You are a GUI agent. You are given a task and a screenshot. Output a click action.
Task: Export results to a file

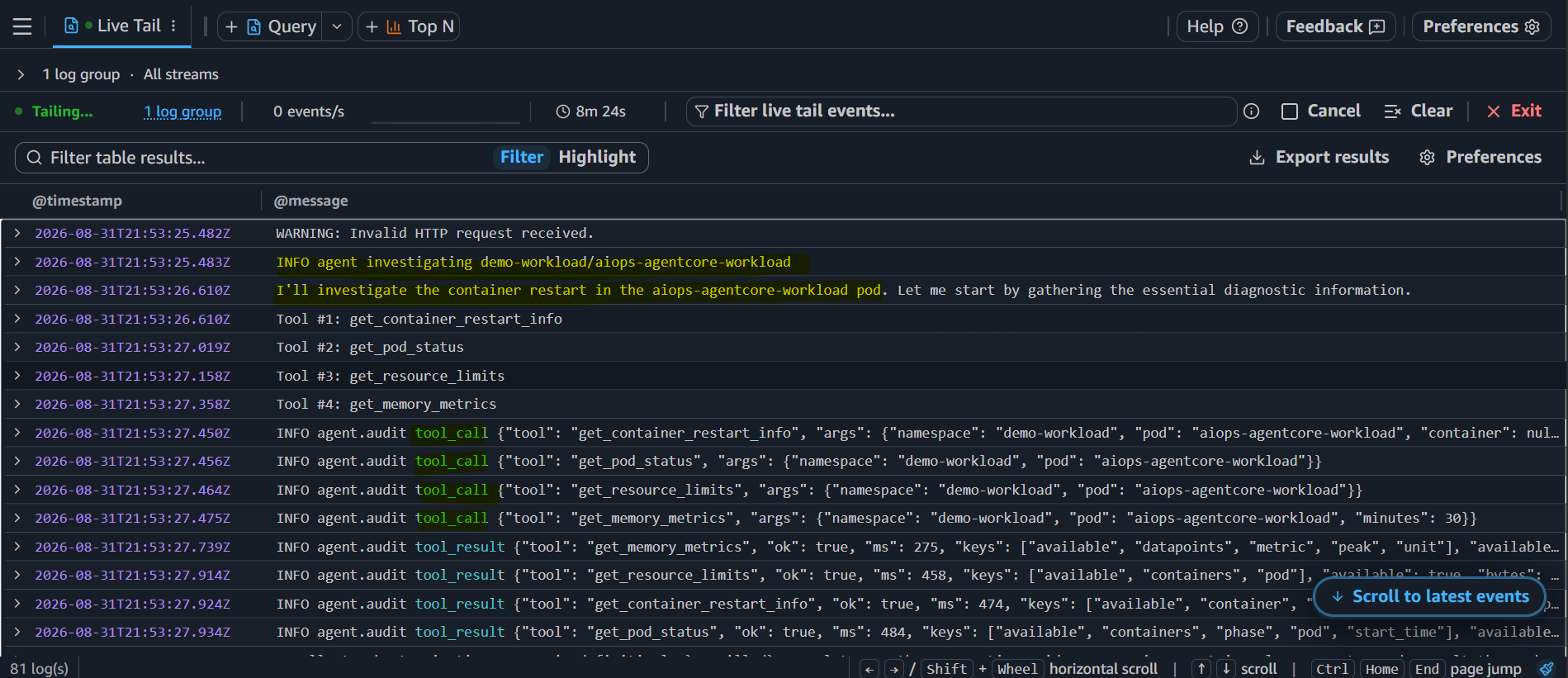[x=1319, y=157]
